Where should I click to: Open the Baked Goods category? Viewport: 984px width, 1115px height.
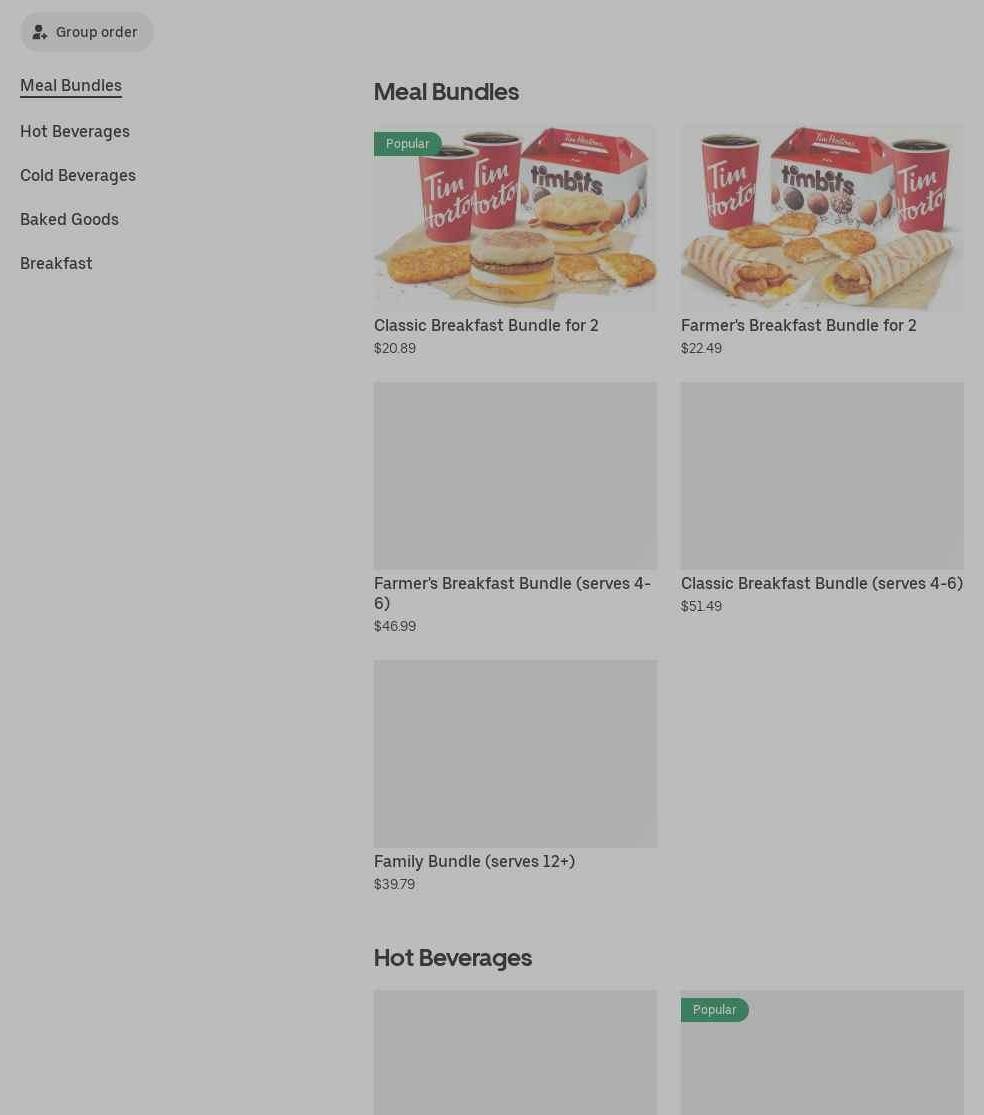click(x=69, y=219)
